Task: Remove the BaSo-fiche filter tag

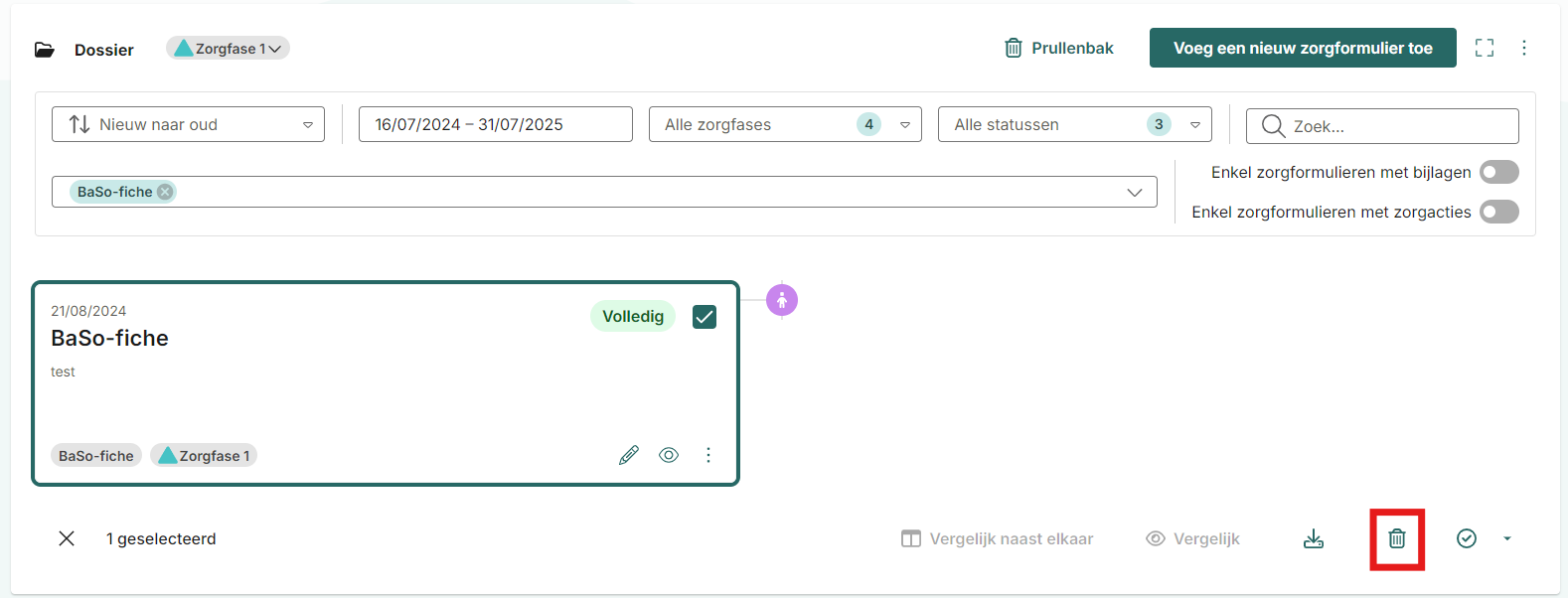Action: tap(165, 192)
